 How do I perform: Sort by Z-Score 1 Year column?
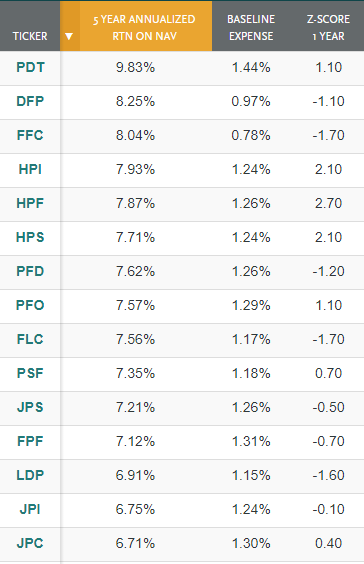[x=328, y=28]
